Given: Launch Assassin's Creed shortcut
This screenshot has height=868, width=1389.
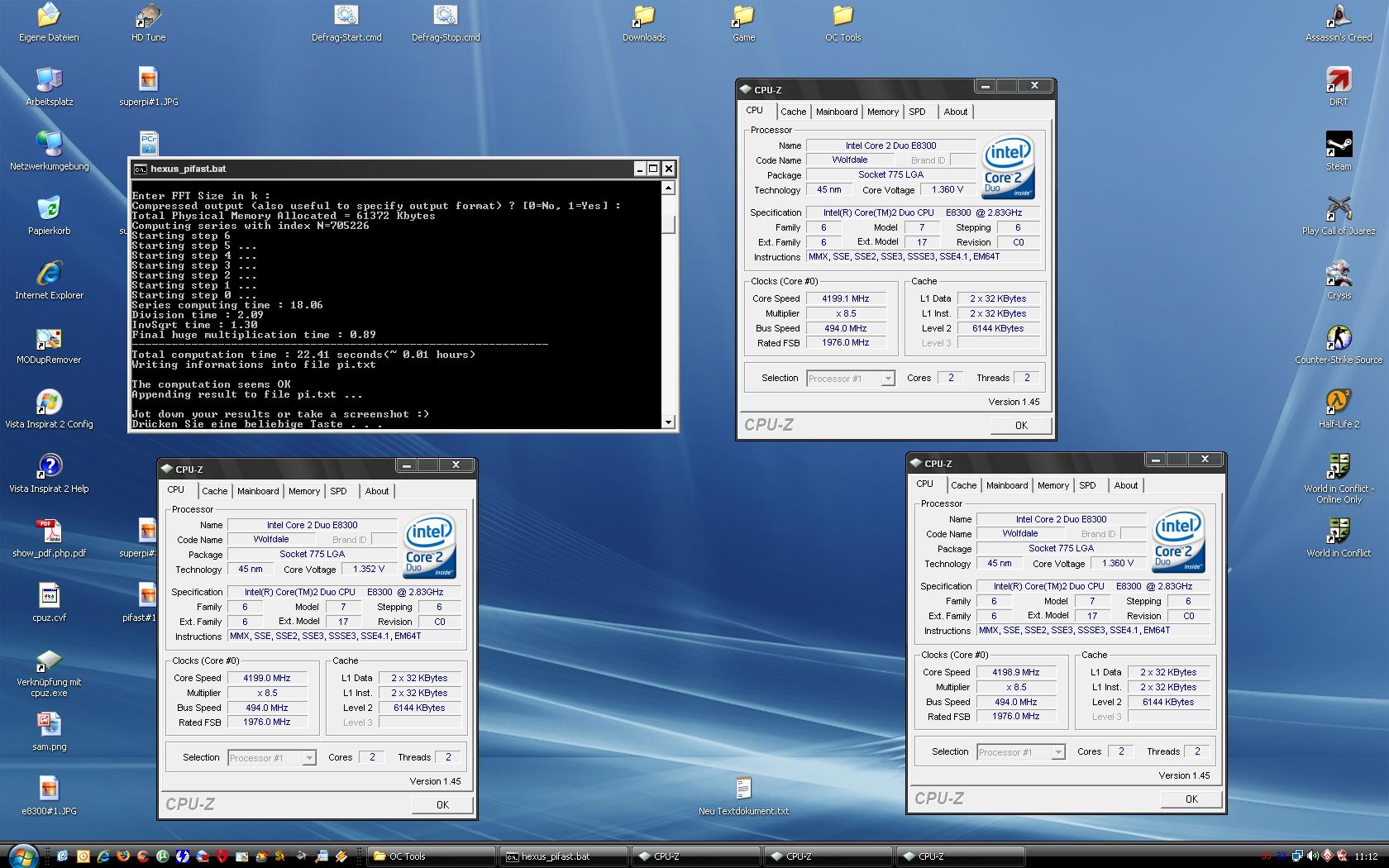Looking at the screenshot, I should pos(1339,22).
